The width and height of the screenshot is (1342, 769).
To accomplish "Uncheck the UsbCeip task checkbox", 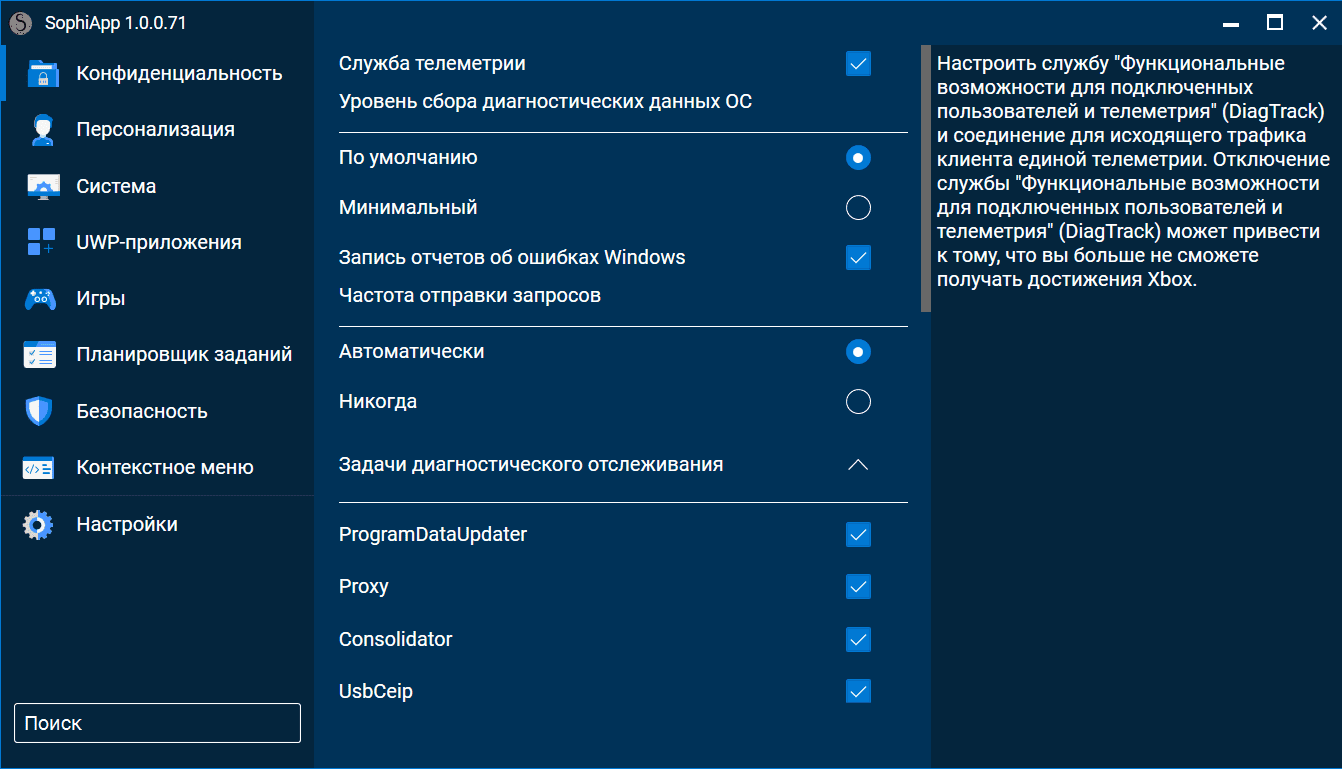I will pyautogui.click(x=858, y=691).
